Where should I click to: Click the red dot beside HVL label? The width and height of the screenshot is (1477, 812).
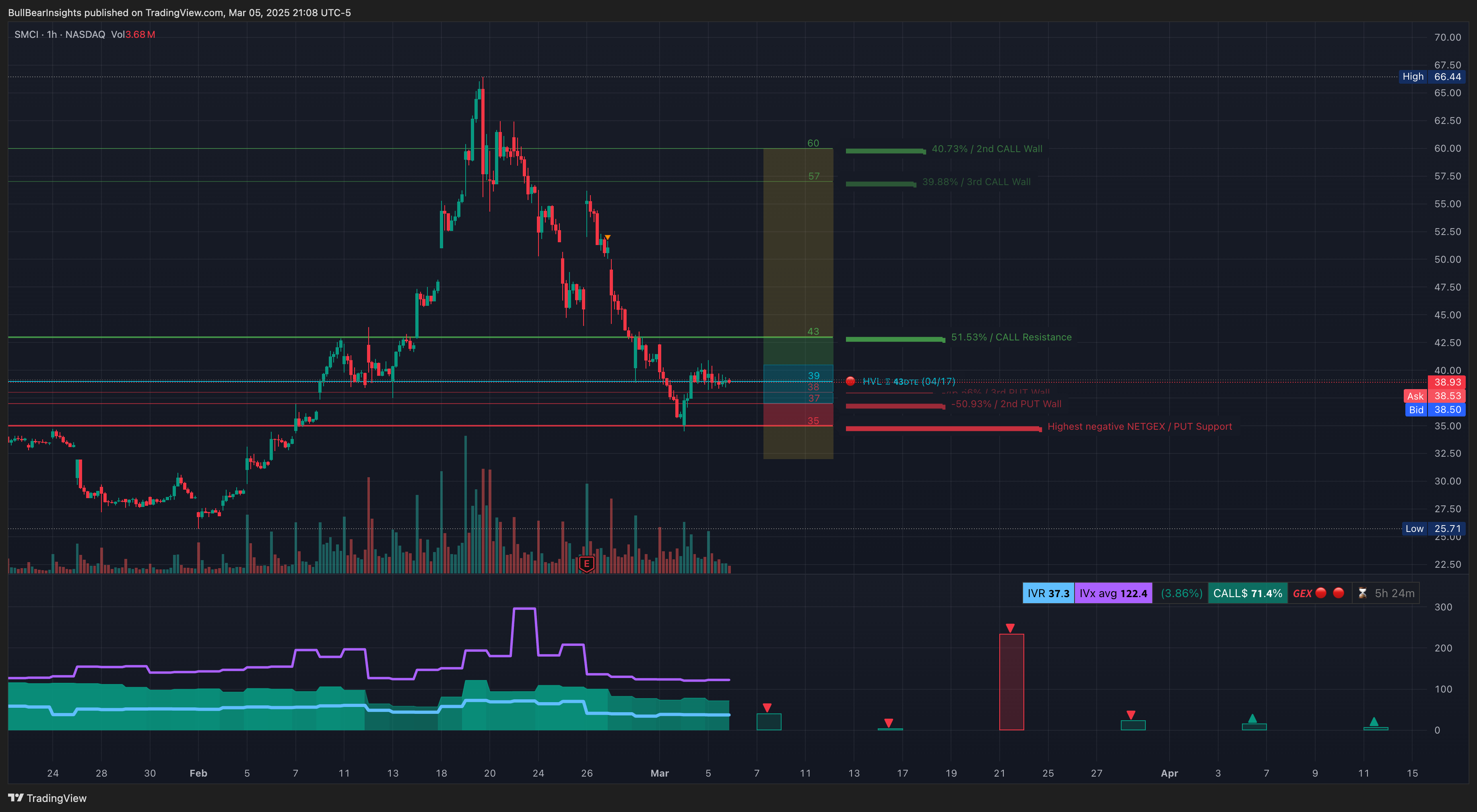[850, 381]
